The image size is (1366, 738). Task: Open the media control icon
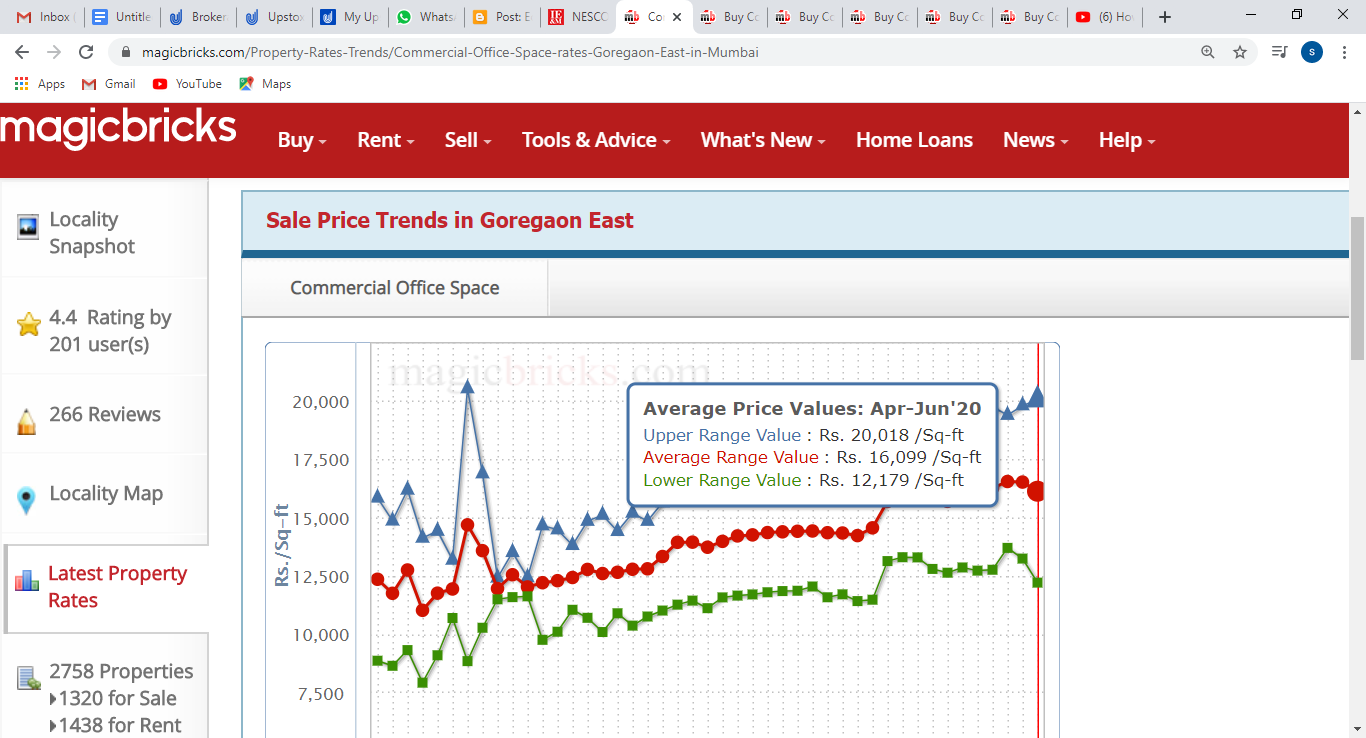(1279, 52)
